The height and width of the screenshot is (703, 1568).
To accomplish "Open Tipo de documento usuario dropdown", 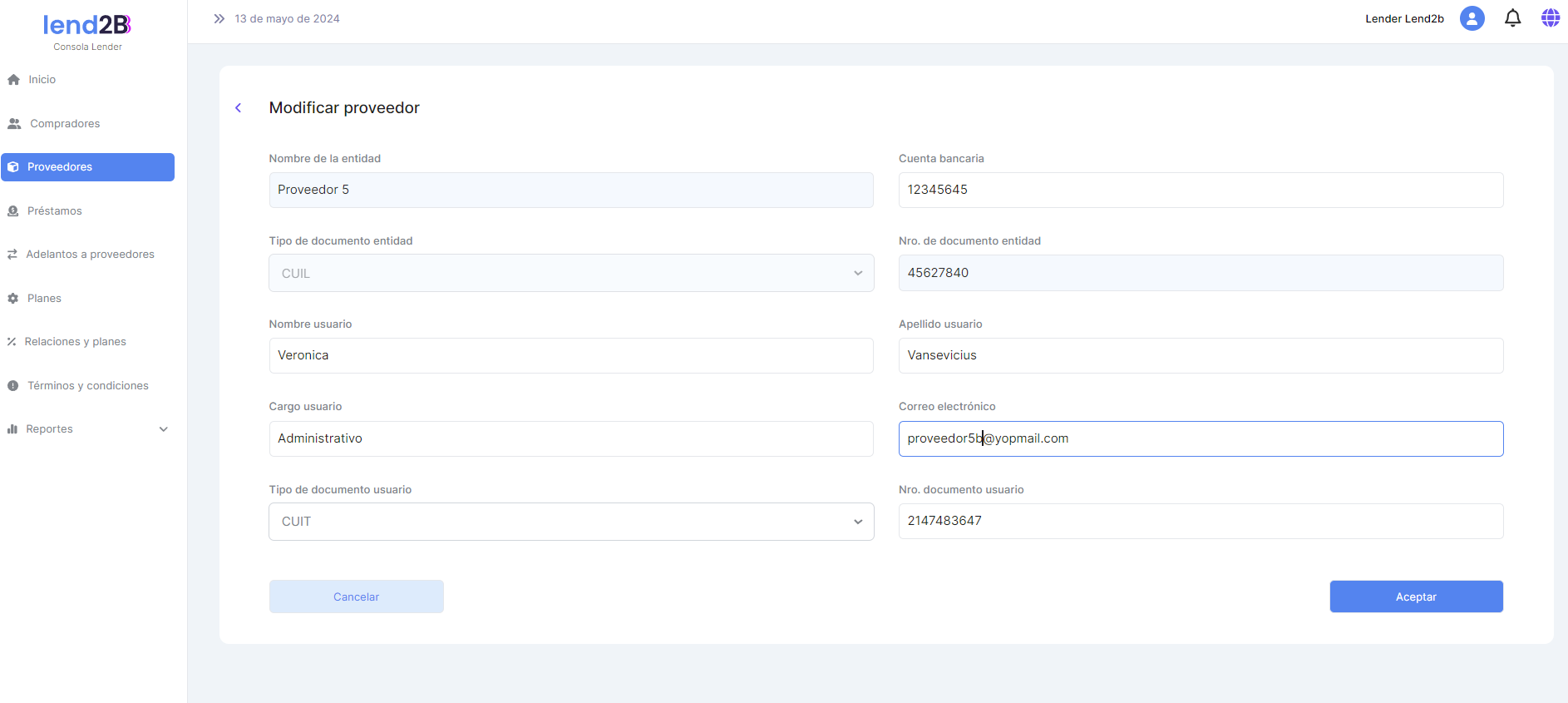I will (571, 522).
